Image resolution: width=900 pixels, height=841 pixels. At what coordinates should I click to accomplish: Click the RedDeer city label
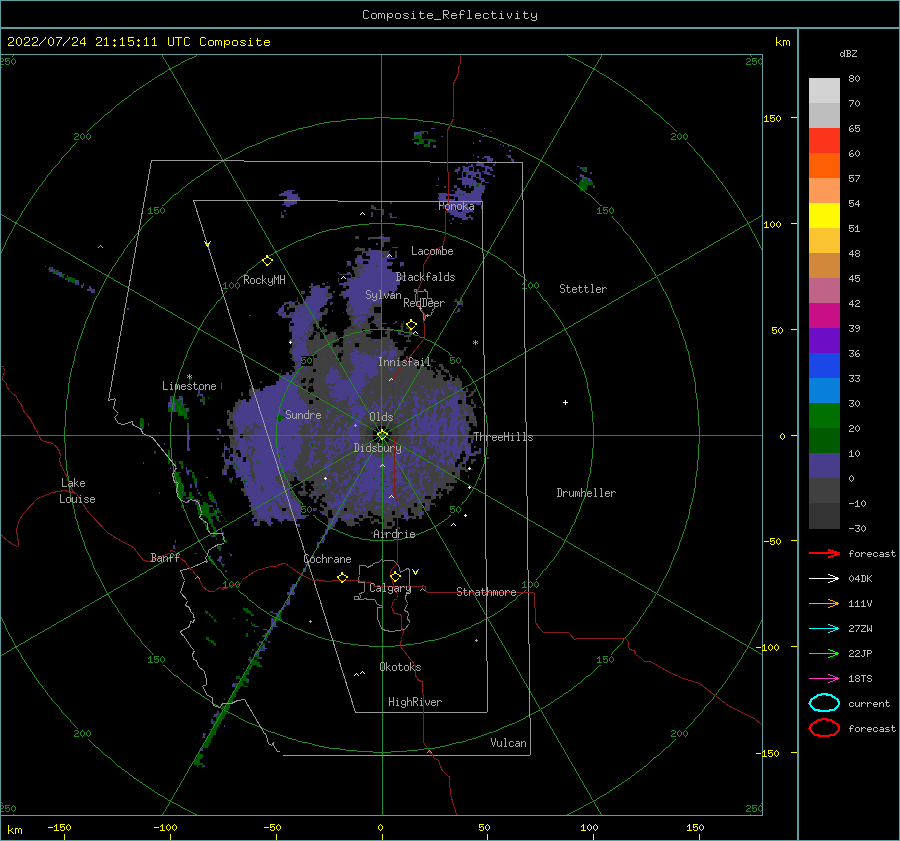click(424, 303)
